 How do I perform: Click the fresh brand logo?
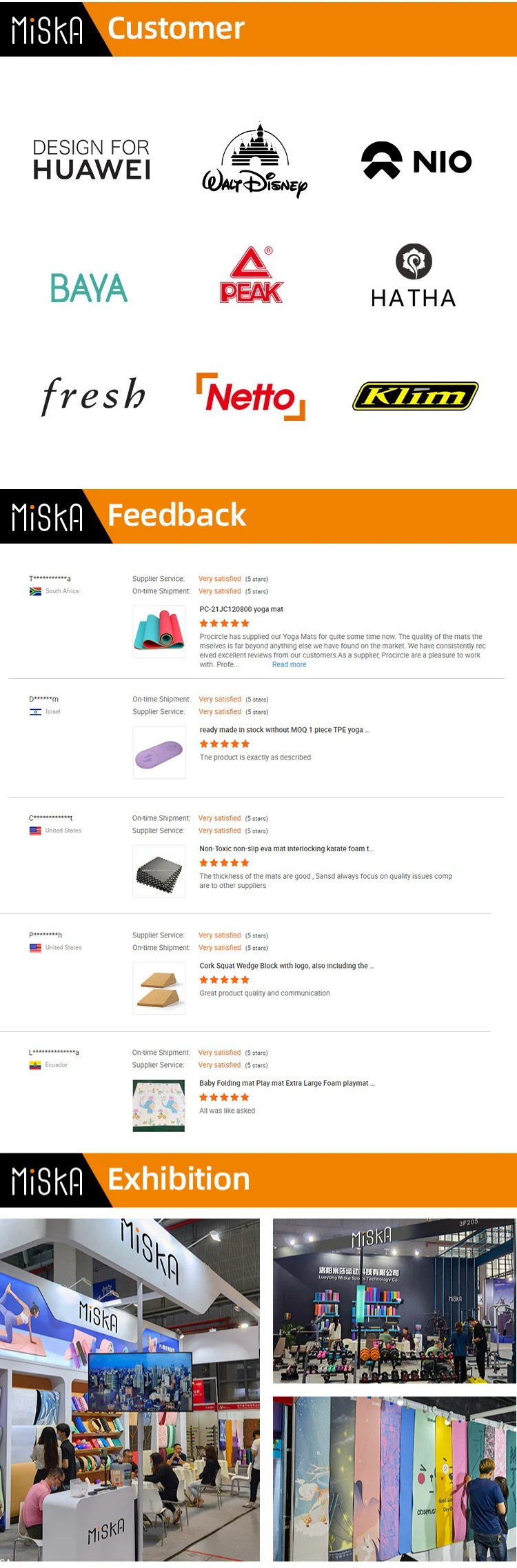pos(94,395)
